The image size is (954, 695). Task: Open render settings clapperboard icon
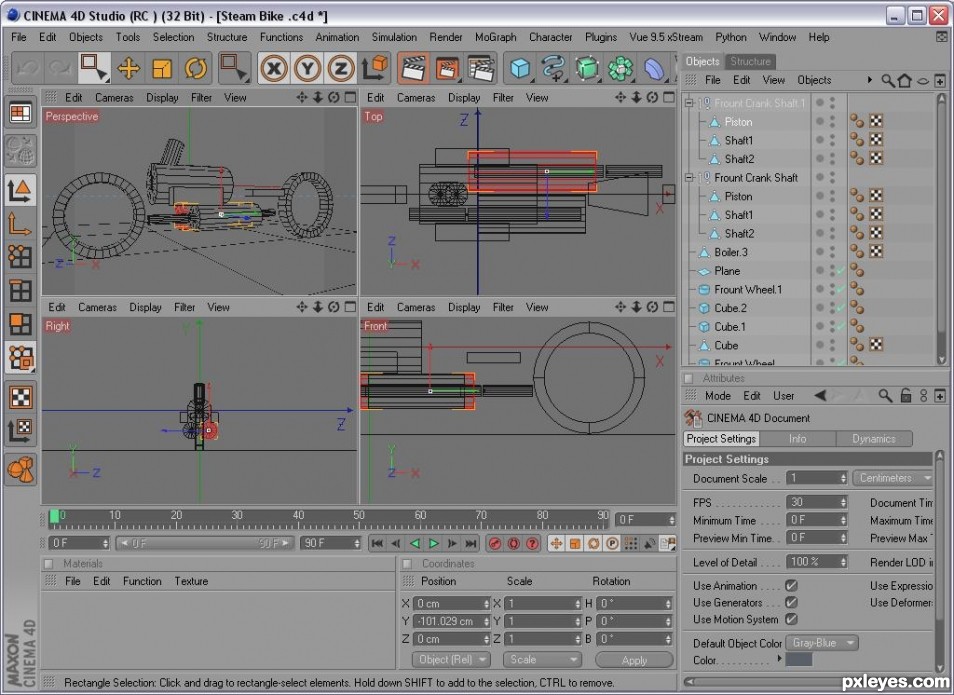tap(481, 68)
